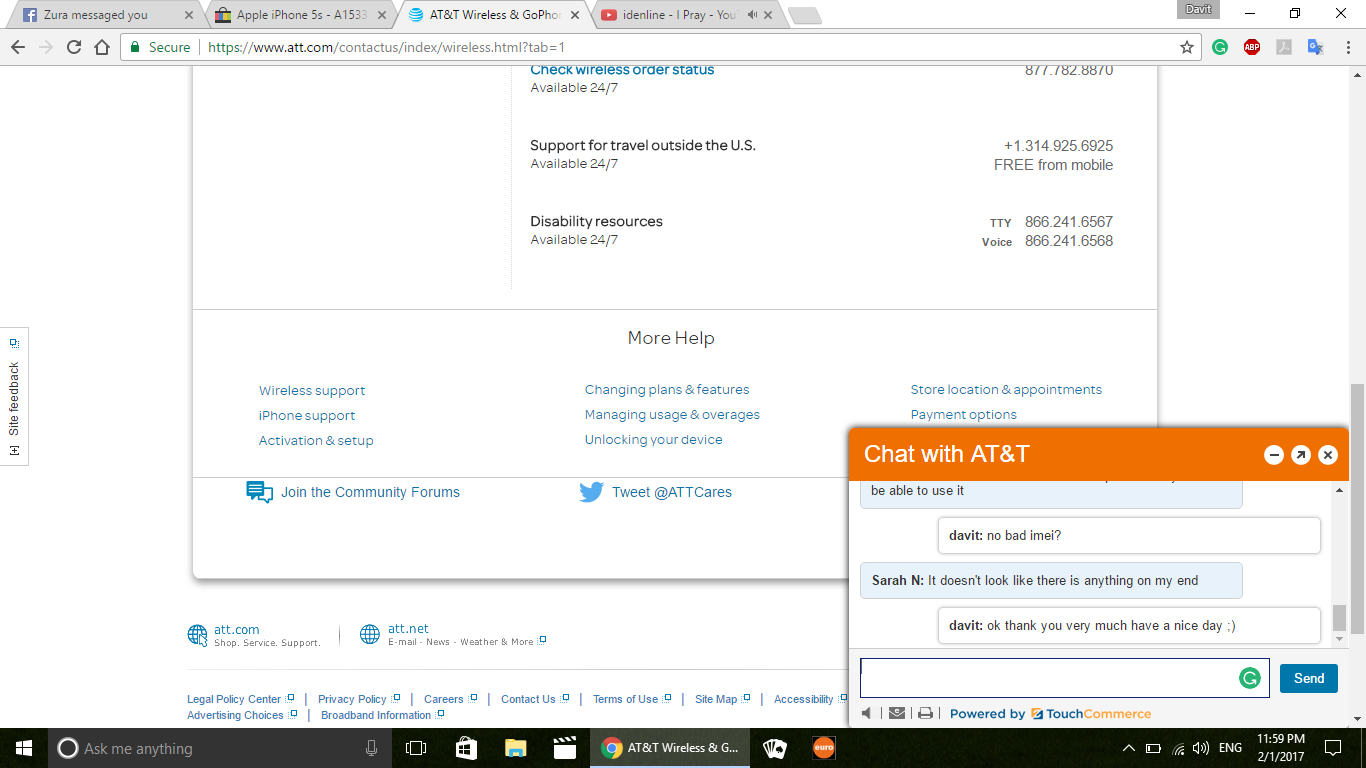Open the Chrome three-dot menu
The image size is (1366, 768).
[1348, 47]
